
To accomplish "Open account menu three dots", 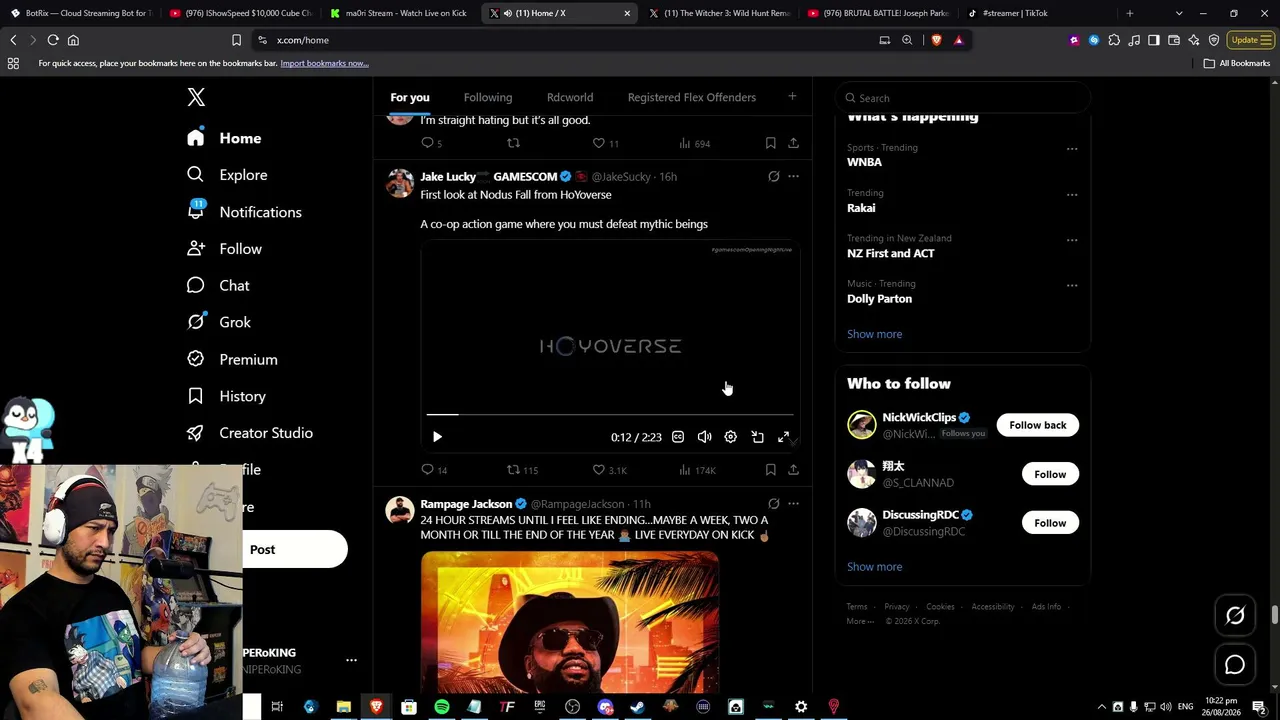I will pos(351,661).
